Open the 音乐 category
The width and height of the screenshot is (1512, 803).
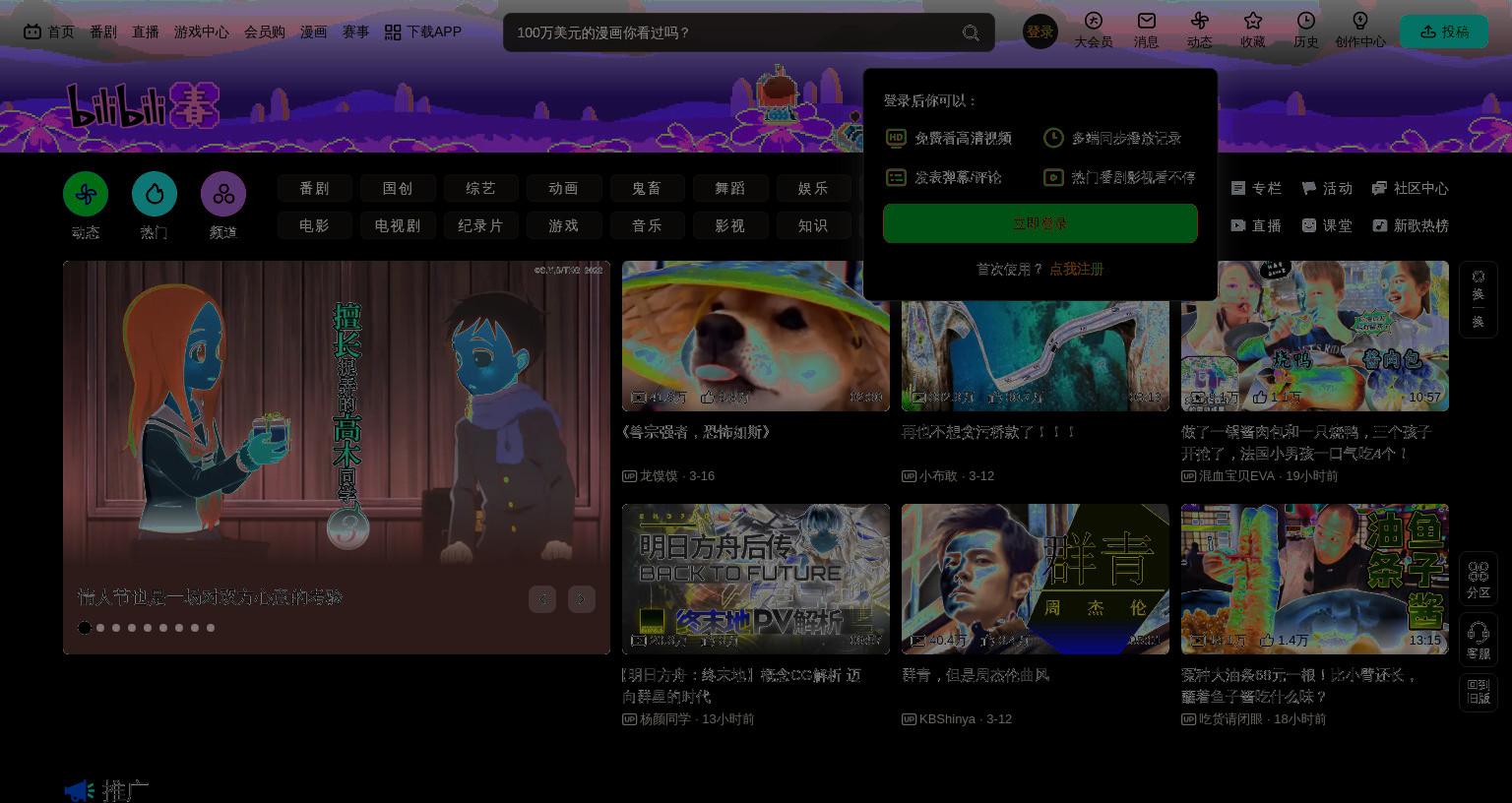647,225
